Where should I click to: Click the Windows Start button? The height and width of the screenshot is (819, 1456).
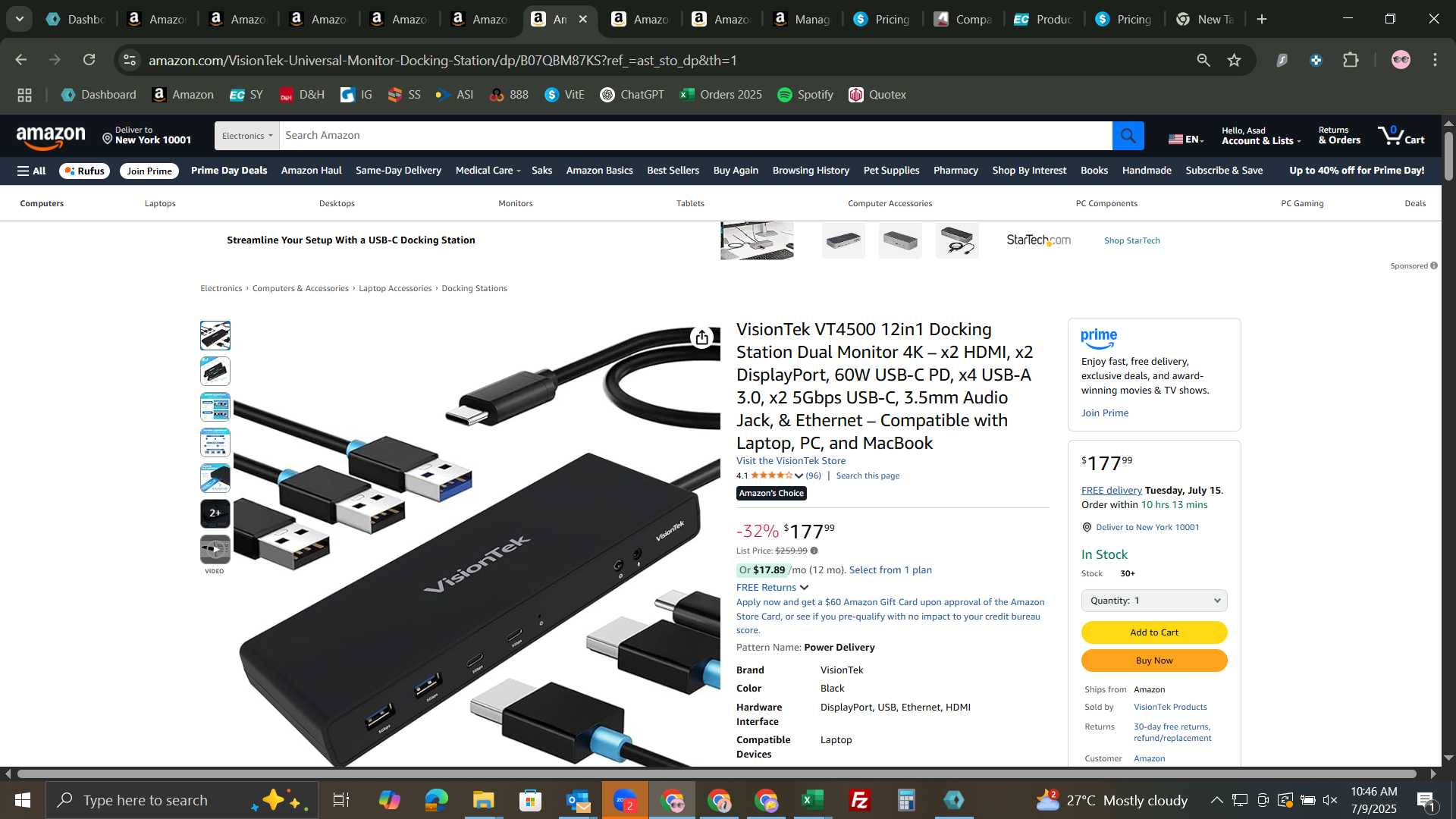click(22, 800)
